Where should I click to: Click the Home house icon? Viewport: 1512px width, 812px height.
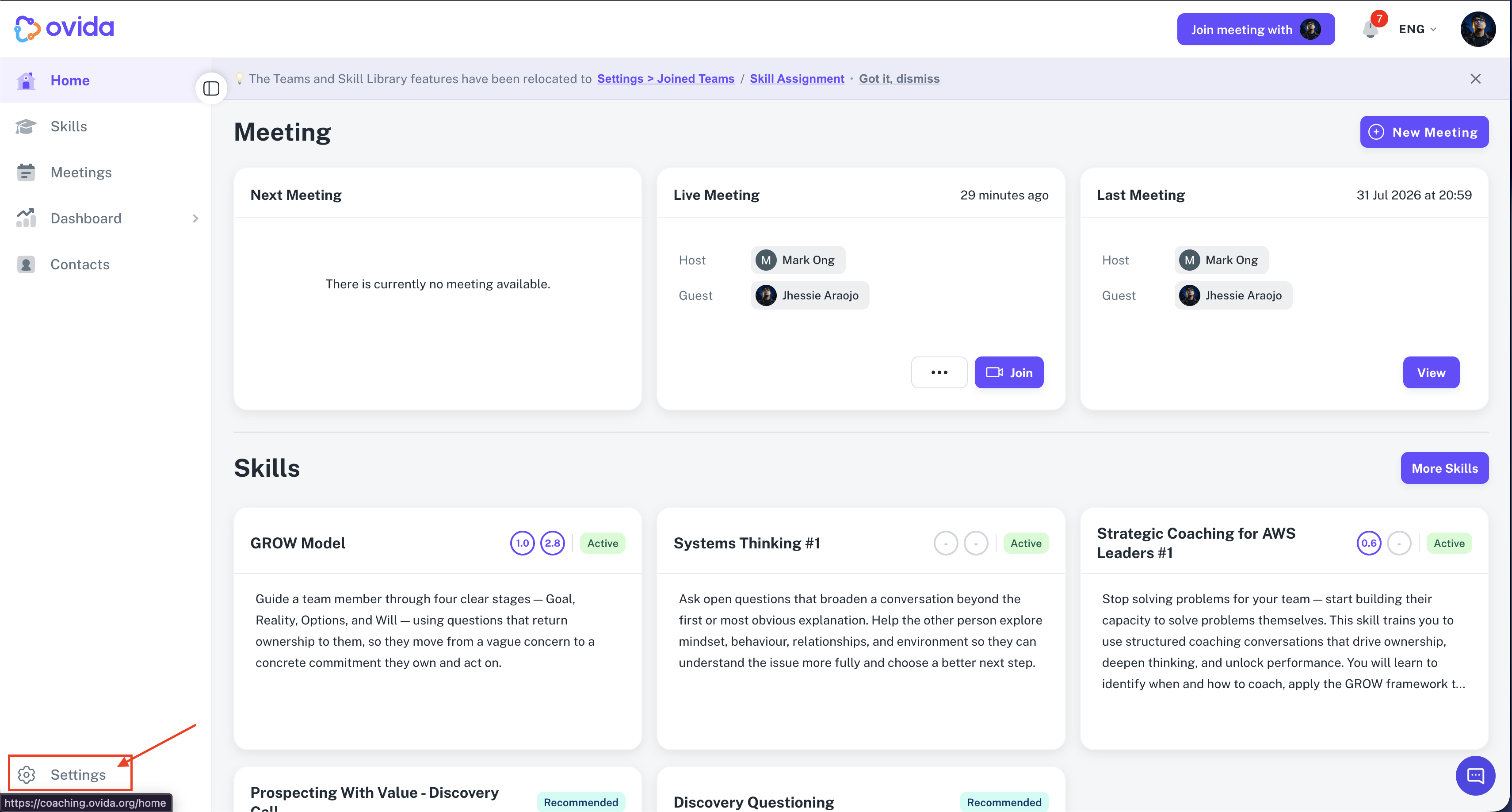(x=26, y=80)
